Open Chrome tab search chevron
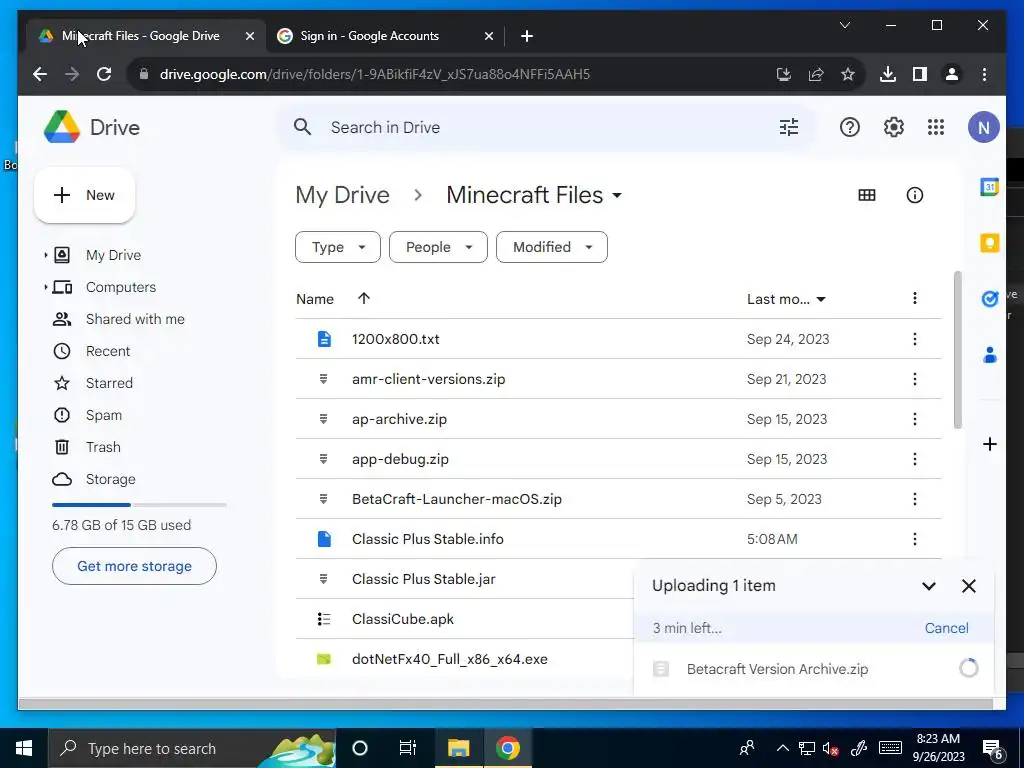 tap(844, 25)
